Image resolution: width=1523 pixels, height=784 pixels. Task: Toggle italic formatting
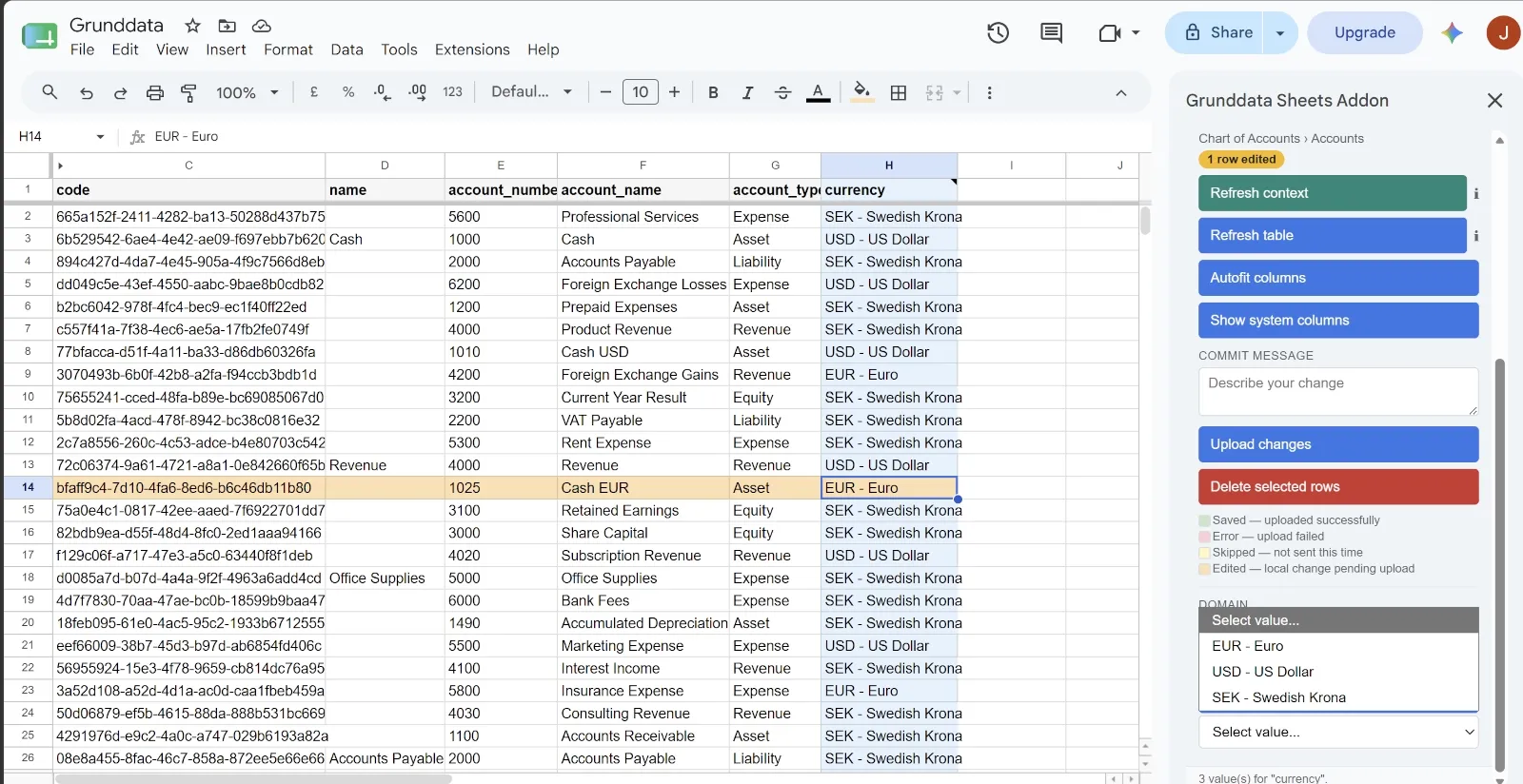748,92
